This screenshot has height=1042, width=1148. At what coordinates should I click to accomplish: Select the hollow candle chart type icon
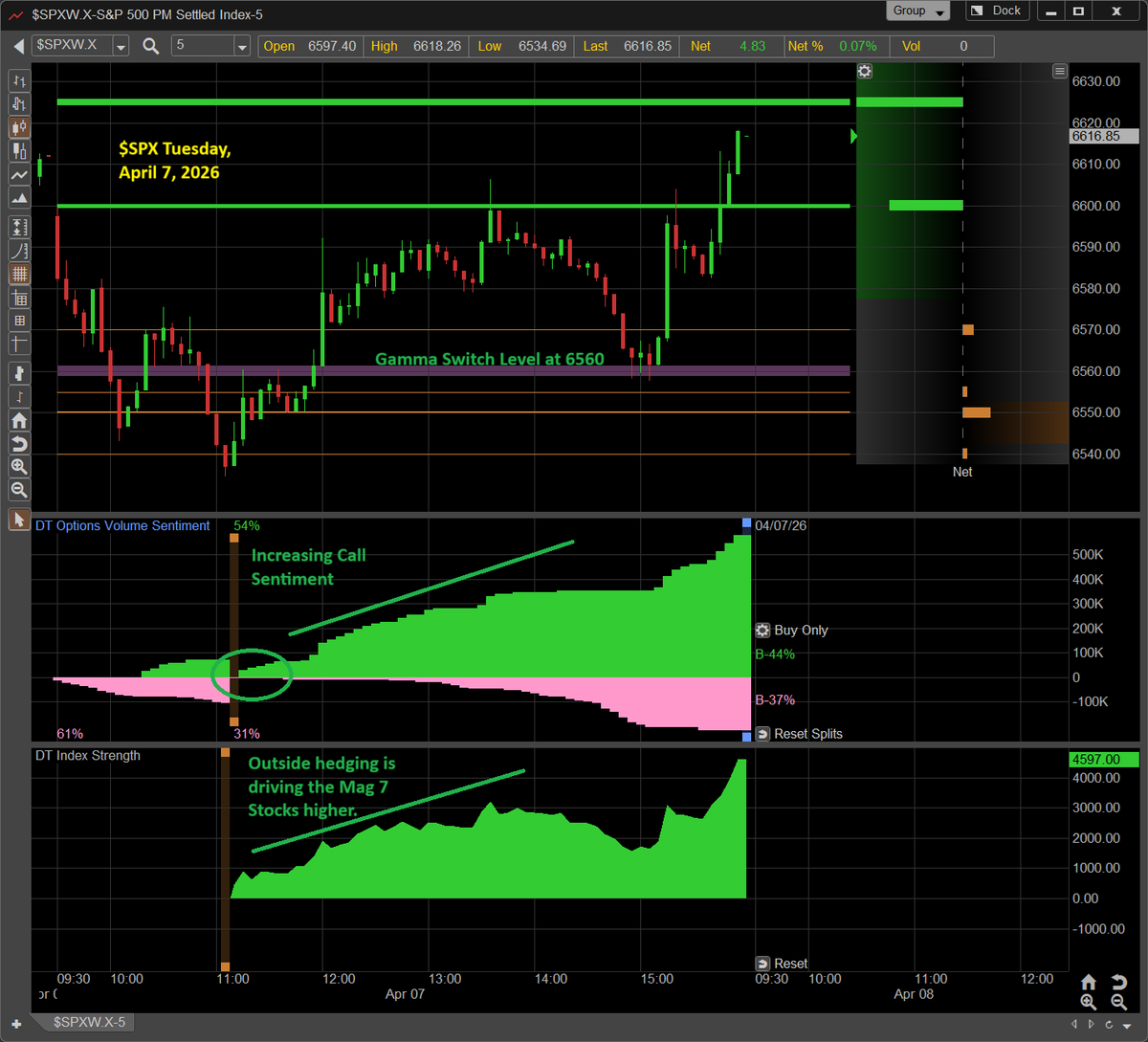coord(19,151)
